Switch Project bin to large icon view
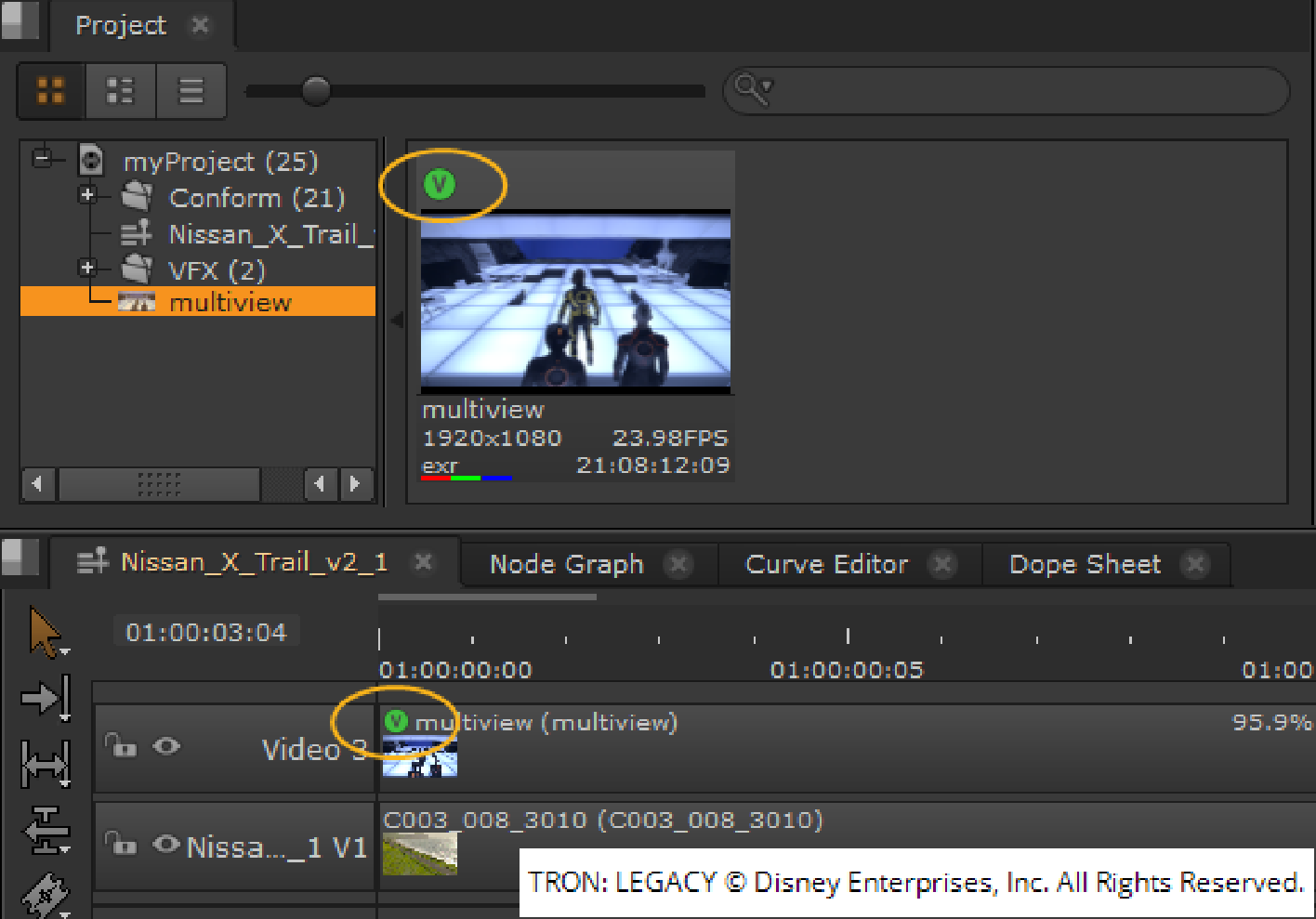1316x919 pixels. [51, 91]
